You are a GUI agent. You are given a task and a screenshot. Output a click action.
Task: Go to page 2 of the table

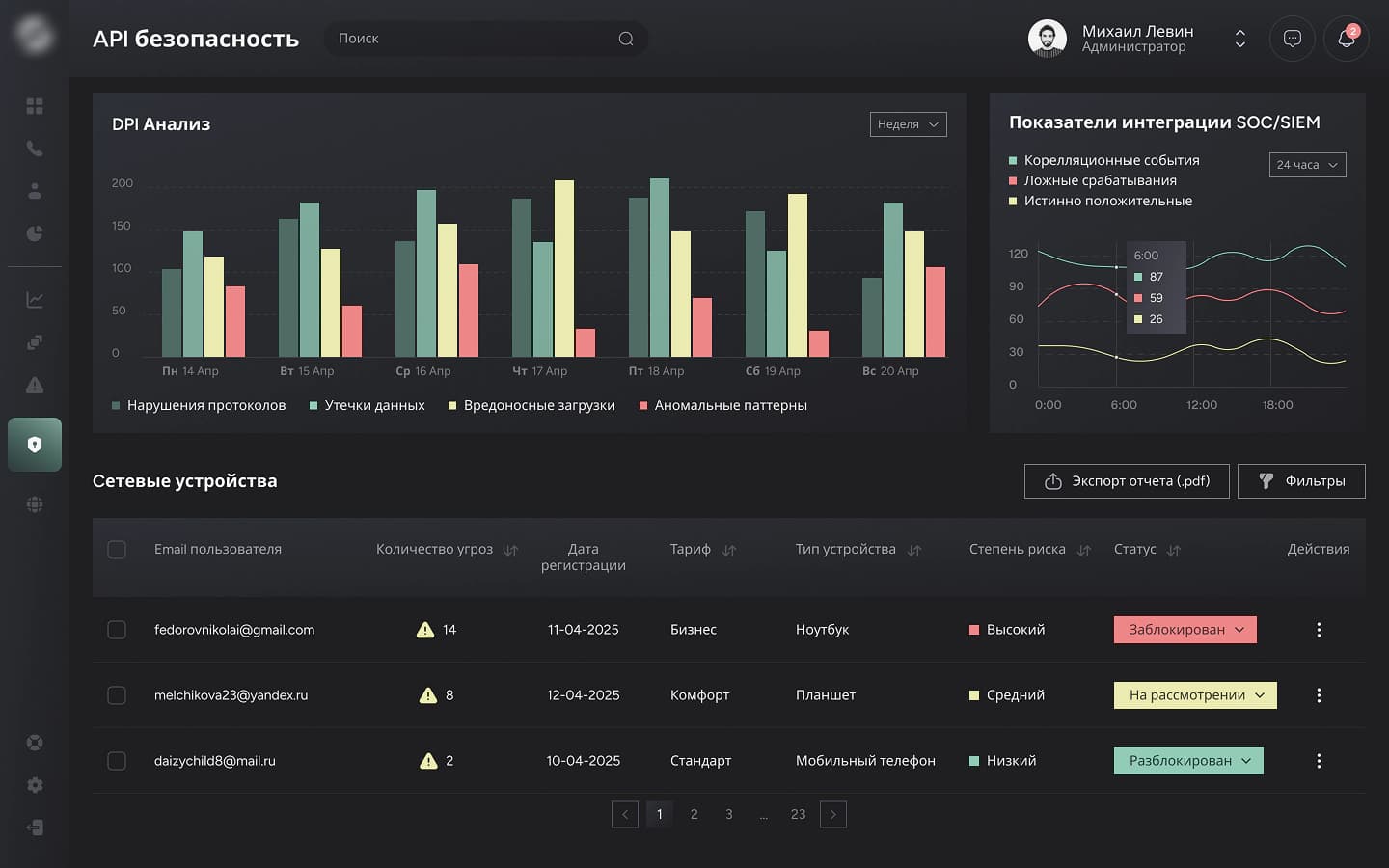pos(694,814)
